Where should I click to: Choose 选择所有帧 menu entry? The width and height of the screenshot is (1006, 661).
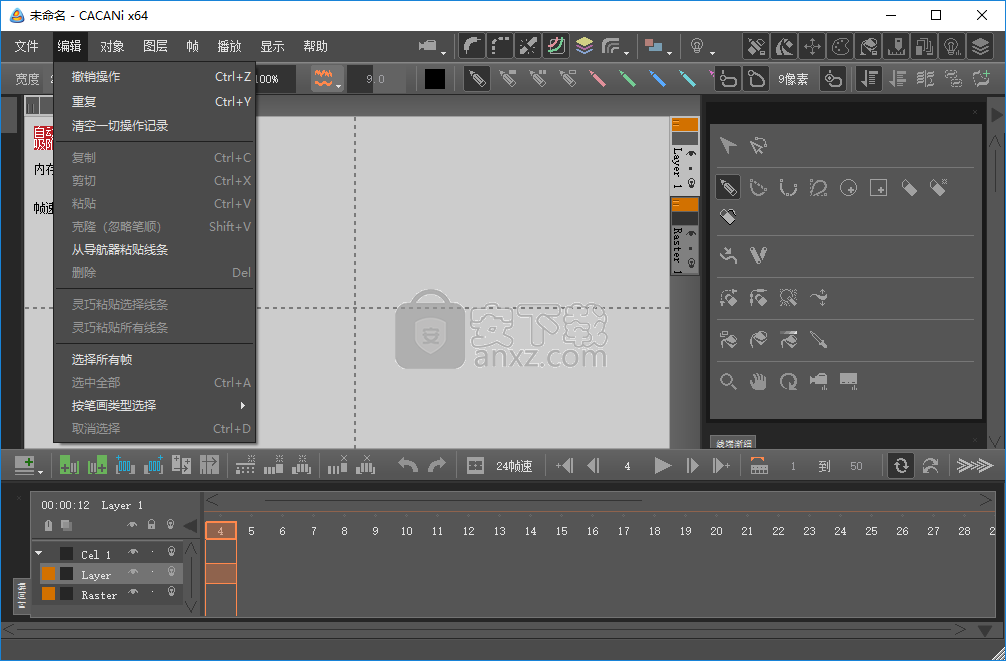click(155, 360)
